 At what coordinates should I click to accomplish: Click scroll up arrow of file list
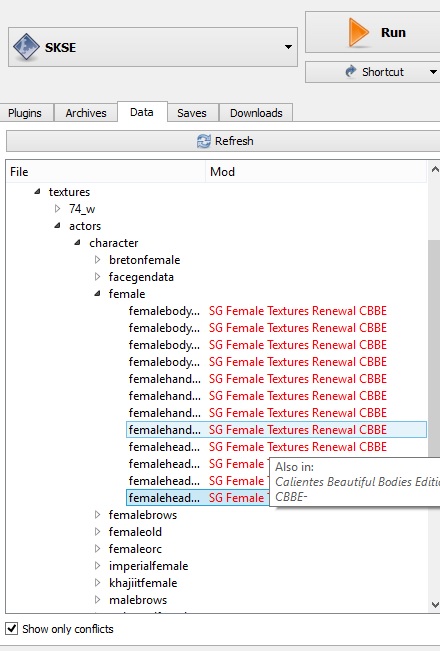(435, 169)
